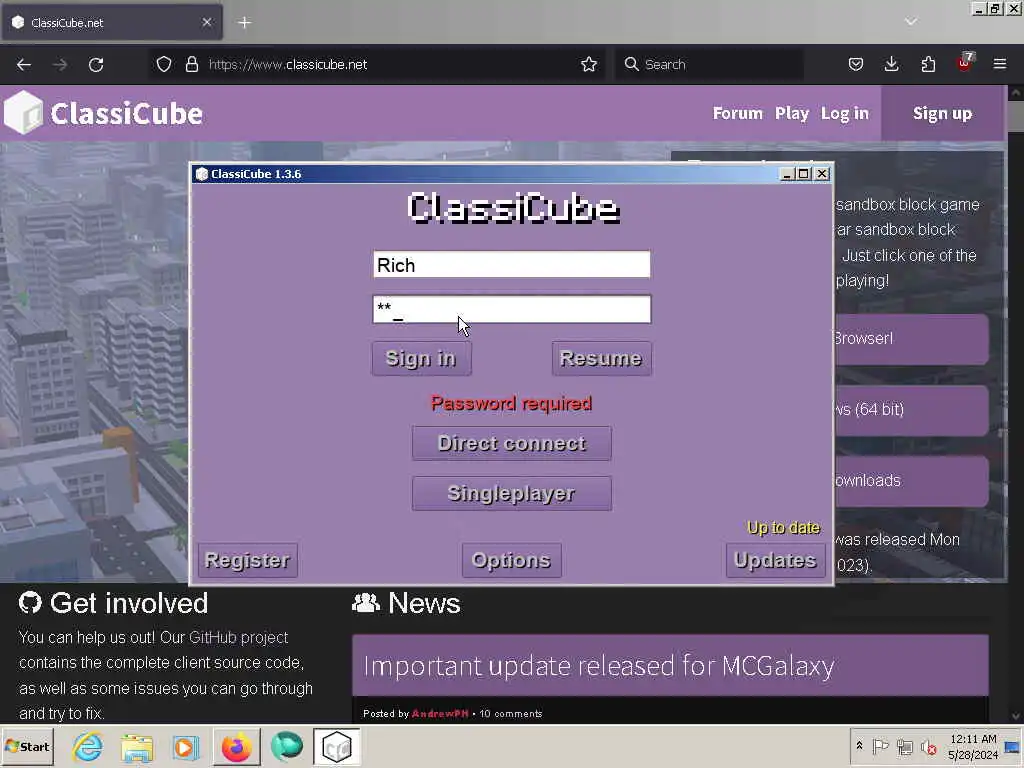The image size is (1024, 768).
Task: Click the Show desktop button
Action: click(x=1013, y=746)
